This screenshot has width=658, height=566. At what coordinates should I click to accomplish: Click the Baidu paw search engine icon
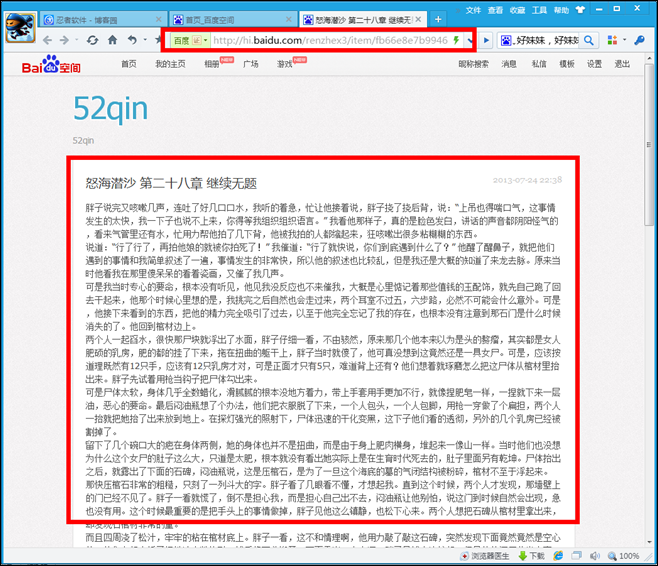click(506, 41)
